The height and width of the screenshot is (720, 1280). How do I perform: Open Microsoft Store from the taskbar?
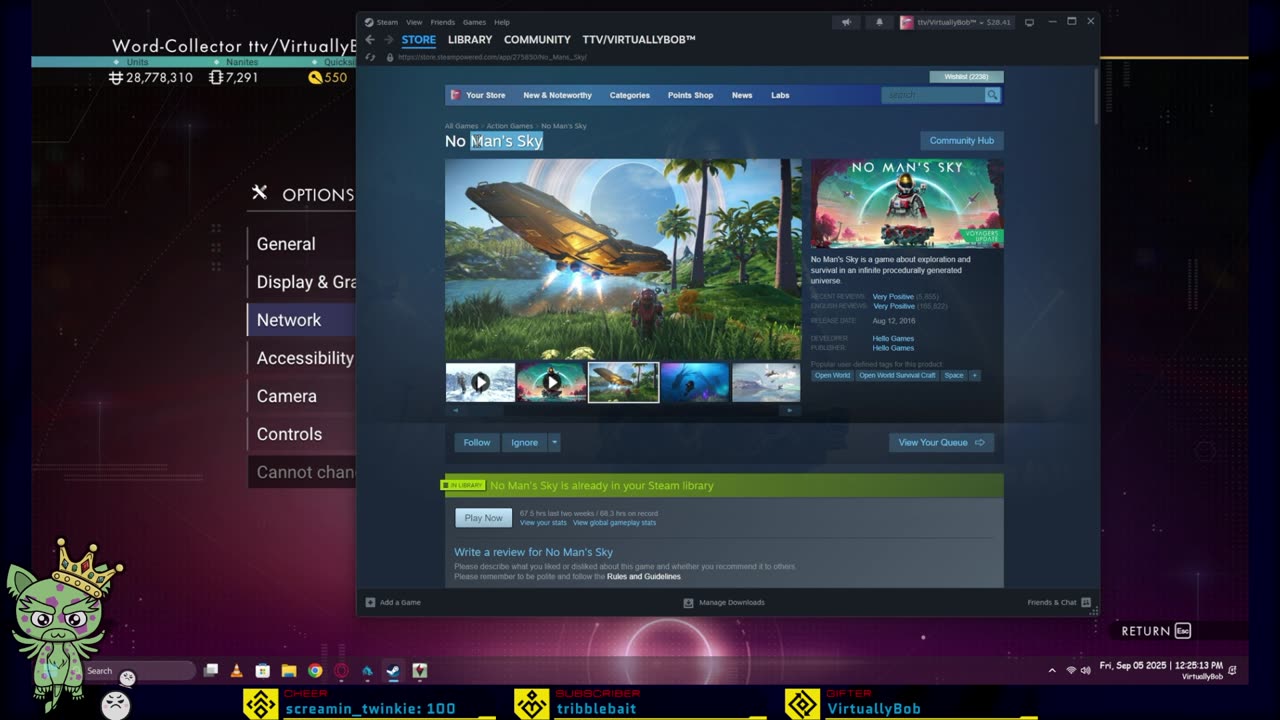[262, 671]
